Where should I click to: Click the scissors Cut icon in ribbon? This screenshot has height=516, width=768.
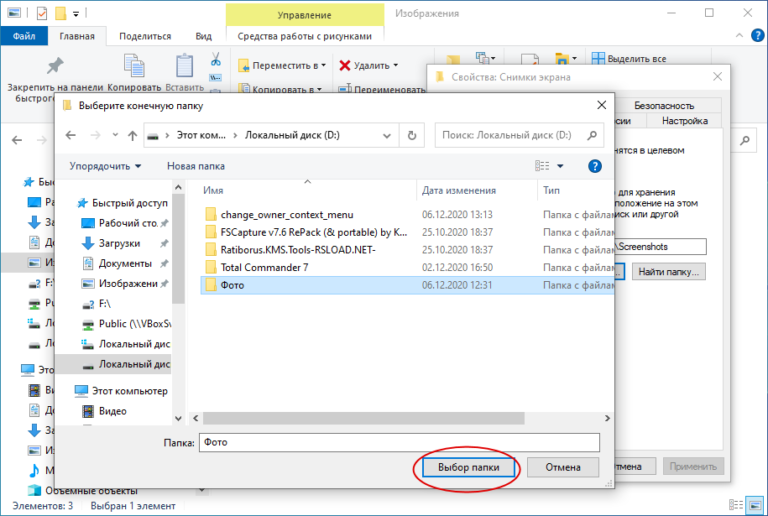214,59
